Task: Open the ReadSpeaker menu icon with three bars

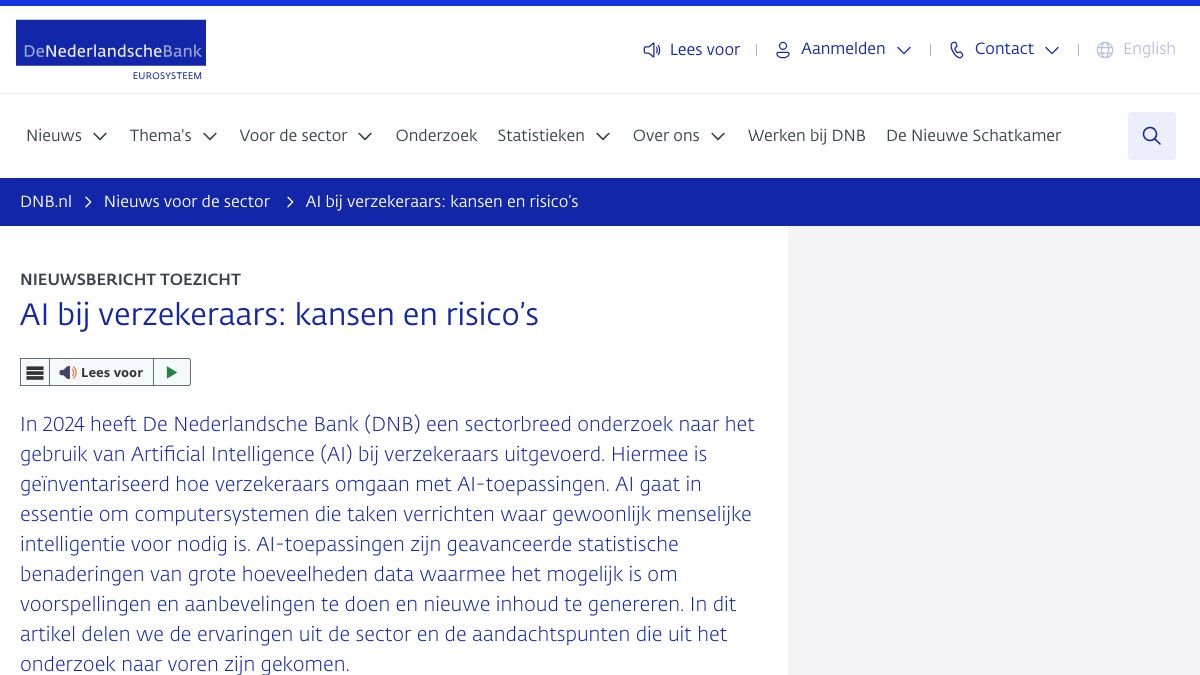Action: coord(35,372)
